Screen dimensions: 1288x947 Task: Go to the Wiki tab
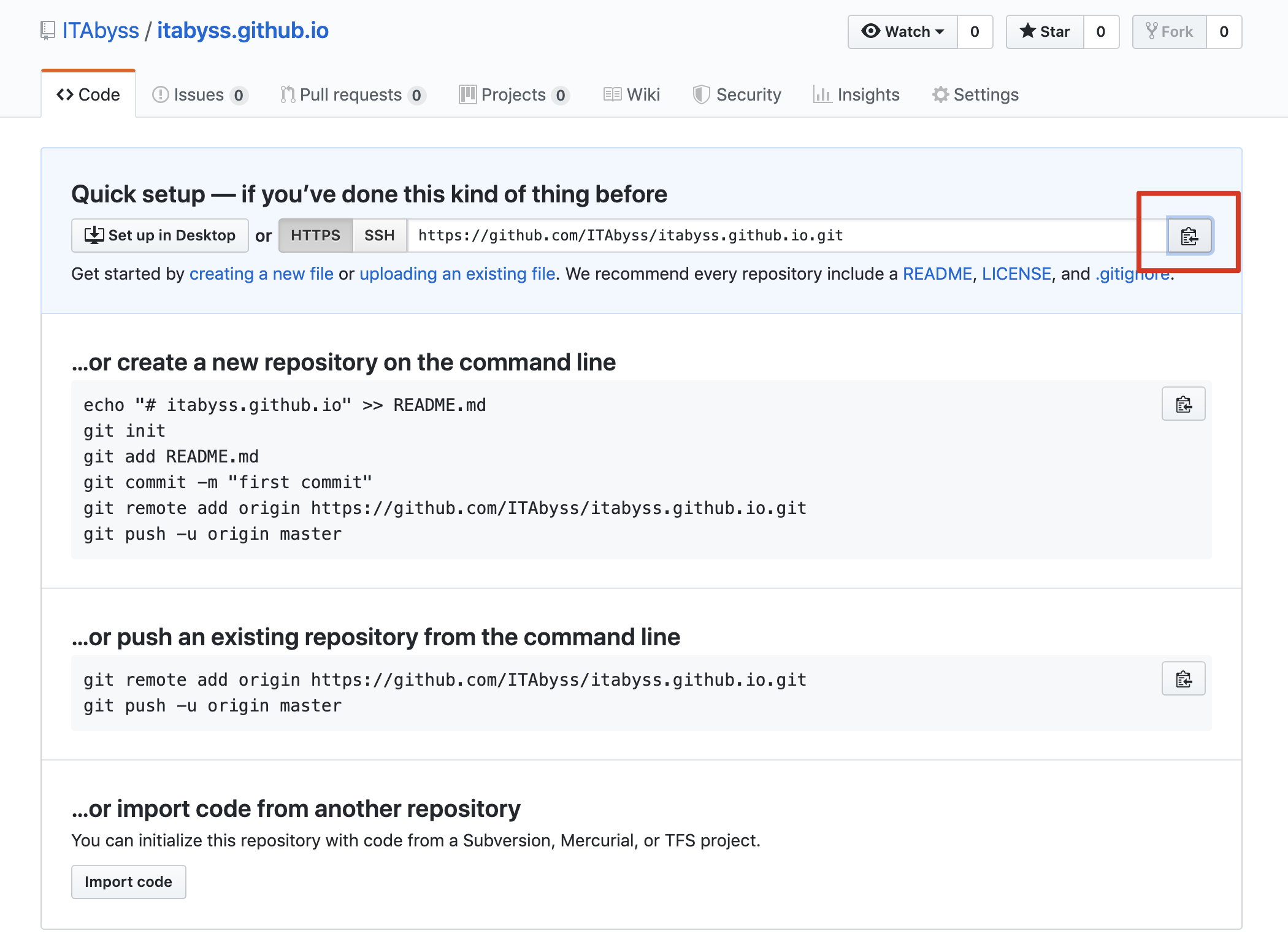(x=632, y=94)
